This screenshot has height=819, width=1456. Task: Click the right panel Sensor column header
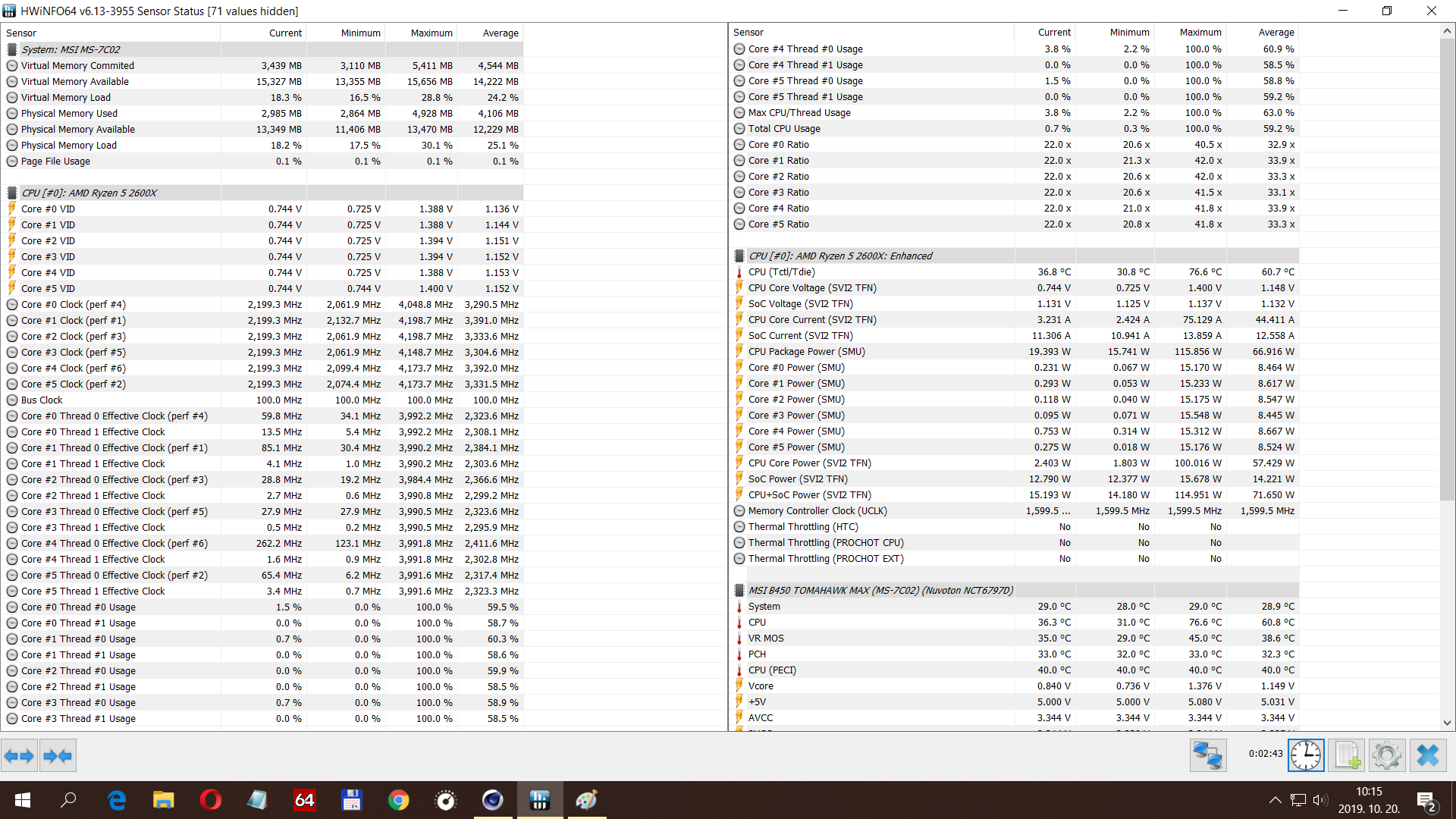872,32
